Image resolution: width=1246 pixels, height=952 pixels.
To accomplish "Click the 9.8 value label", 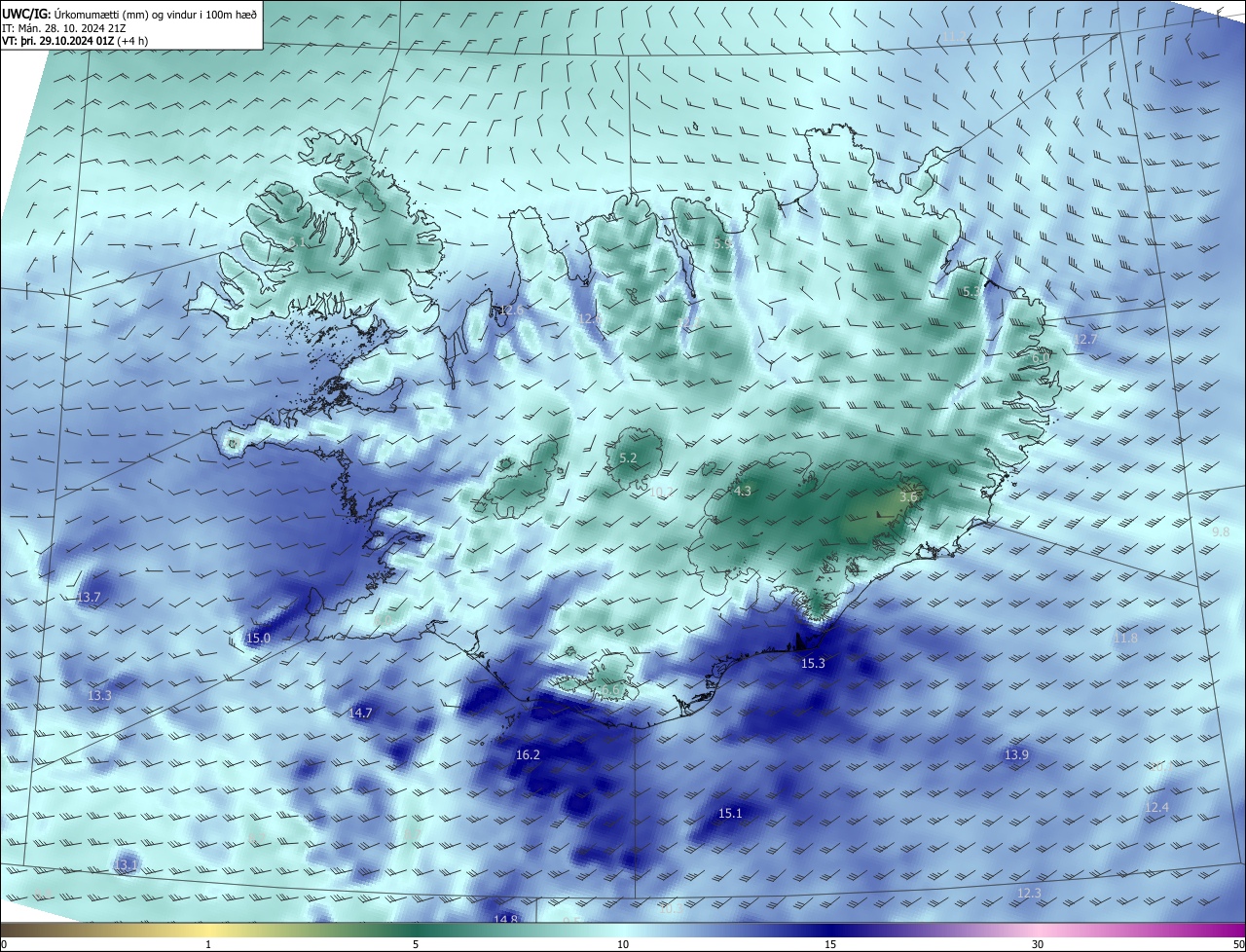I will coord(1221,531).
